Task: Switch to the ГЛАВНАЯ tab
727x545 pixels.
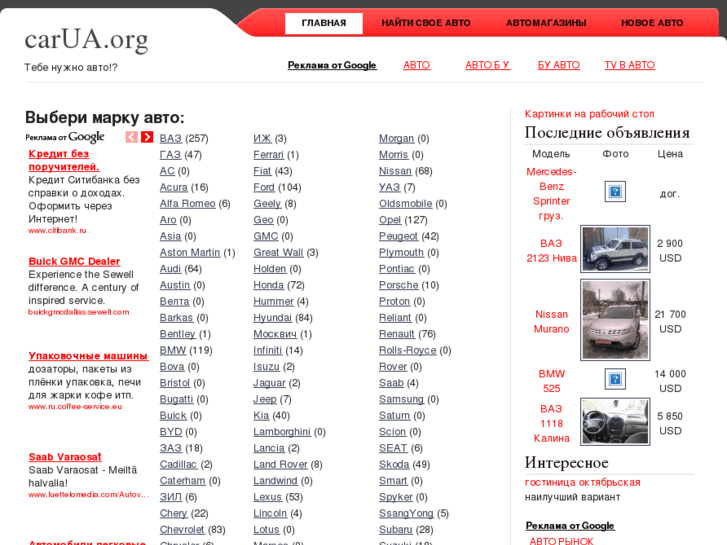Action: [324, 23]
